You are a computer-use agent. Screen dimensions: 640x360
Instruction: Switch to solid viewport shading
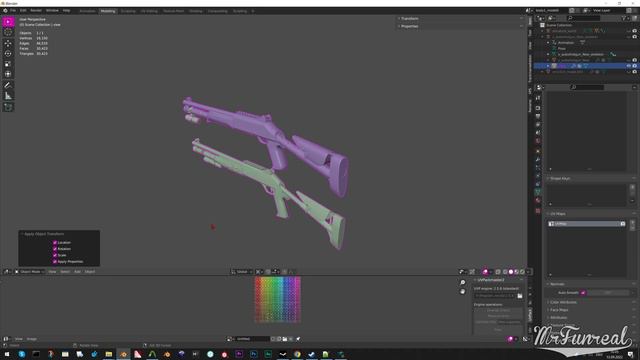click(x=511, y=272)
